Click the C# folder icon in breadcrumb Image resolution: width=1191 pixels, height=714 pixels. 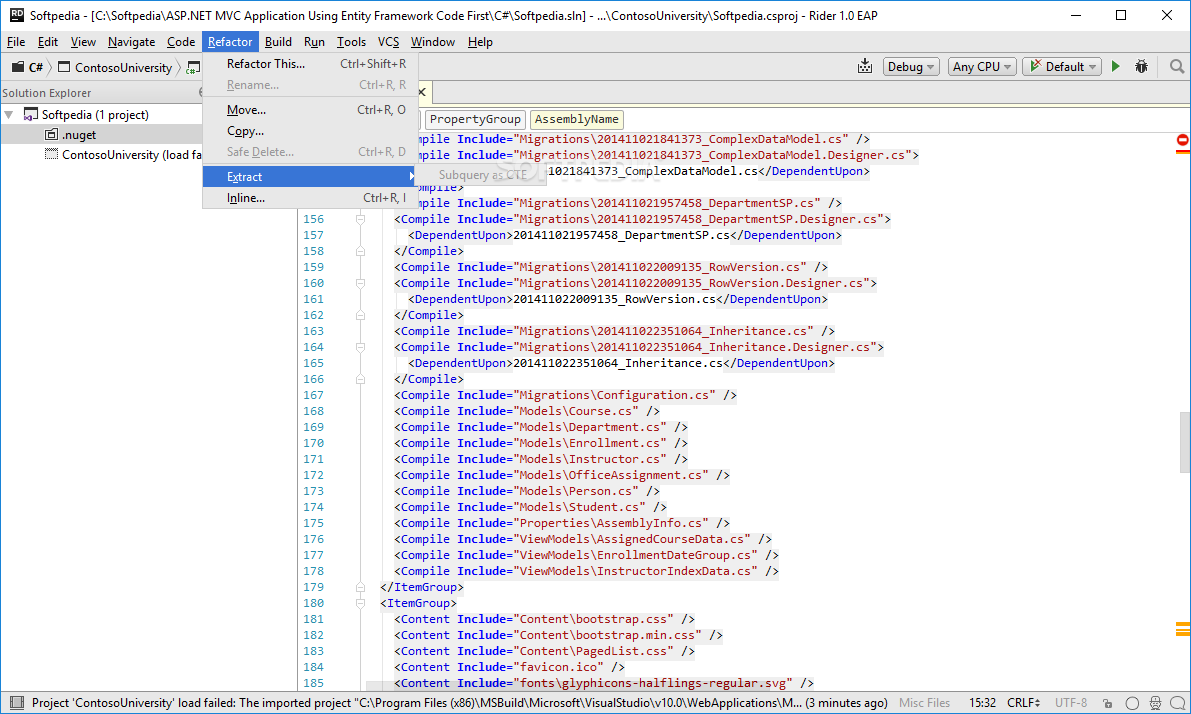click(17, 67)
